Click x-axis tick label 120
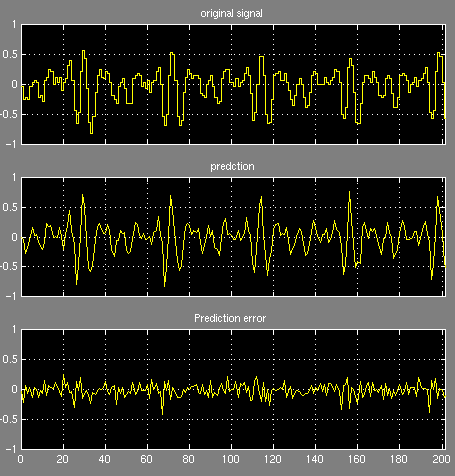Image resolution: width=455 pixels, height=476 pixels. [273, 459]
